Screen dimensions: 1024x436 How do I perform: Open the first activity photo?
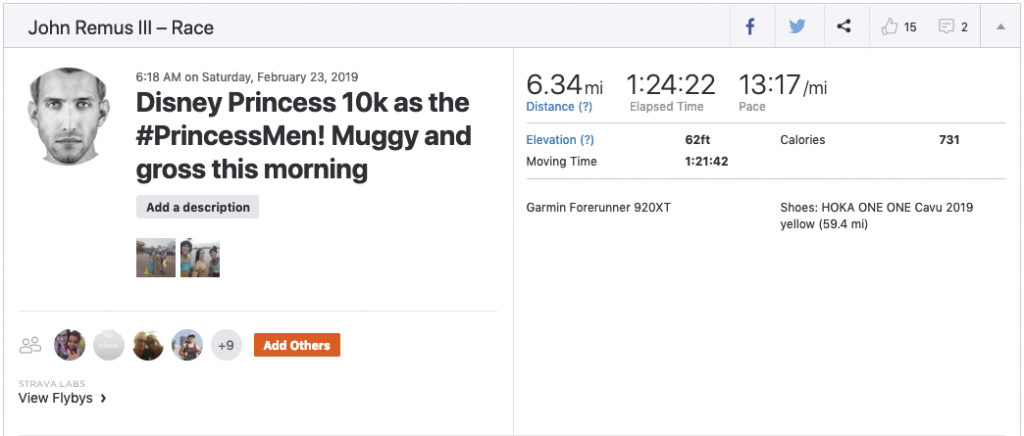pyautogui.click(x=156, y=258)
